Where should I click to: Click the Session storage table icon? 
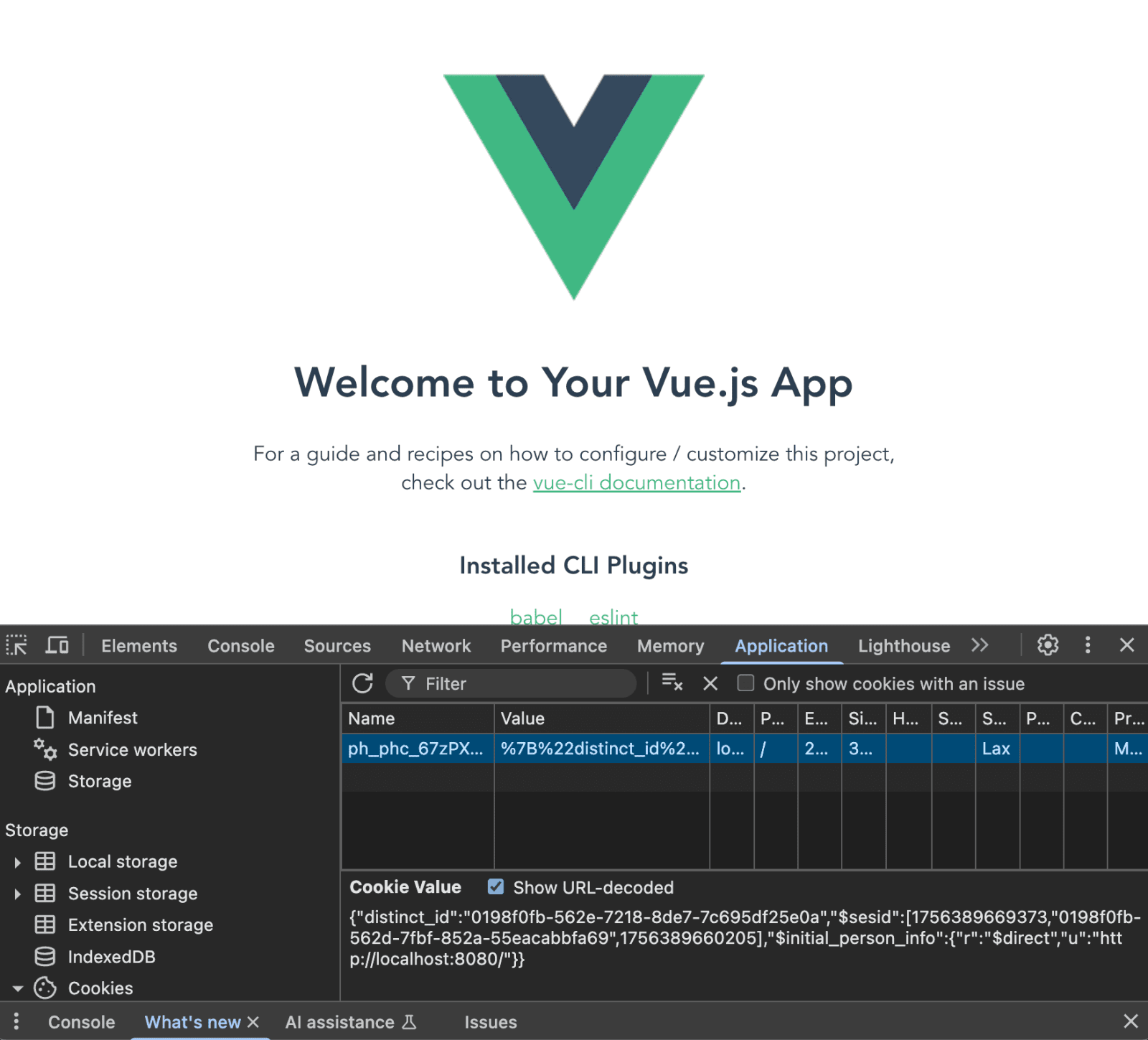click(x=45, y=893)
